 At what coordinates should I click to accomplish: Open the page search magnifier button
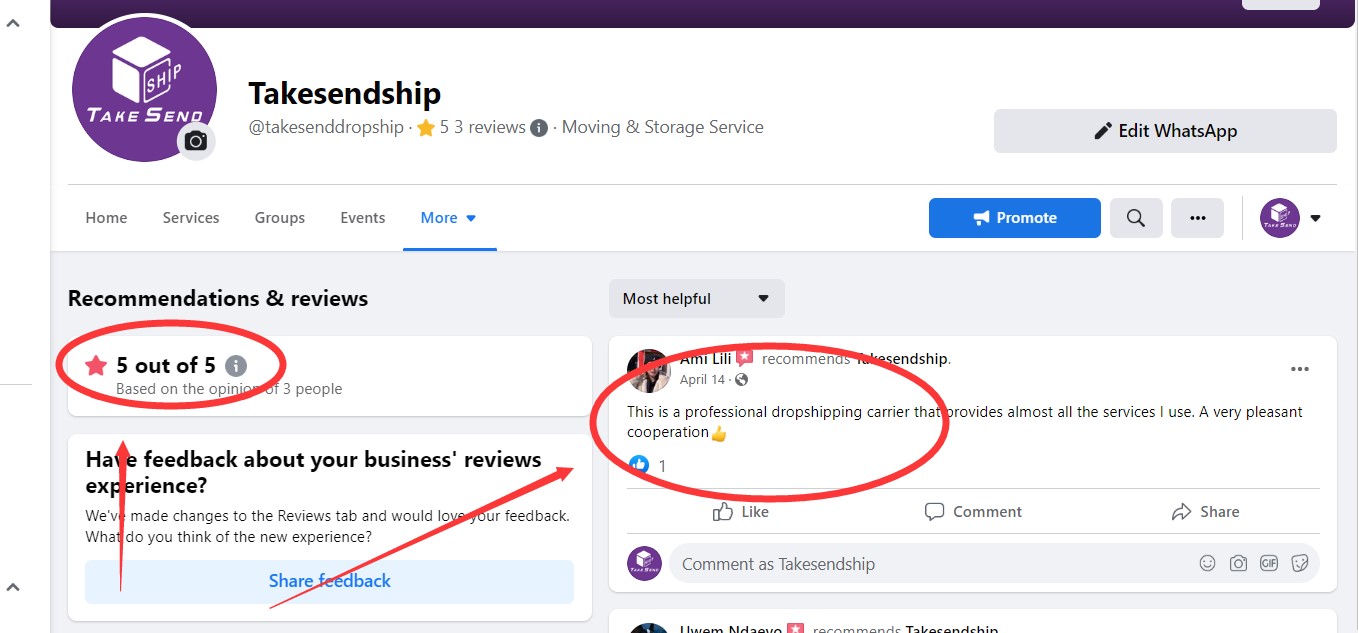click(x=1136, y=218)
